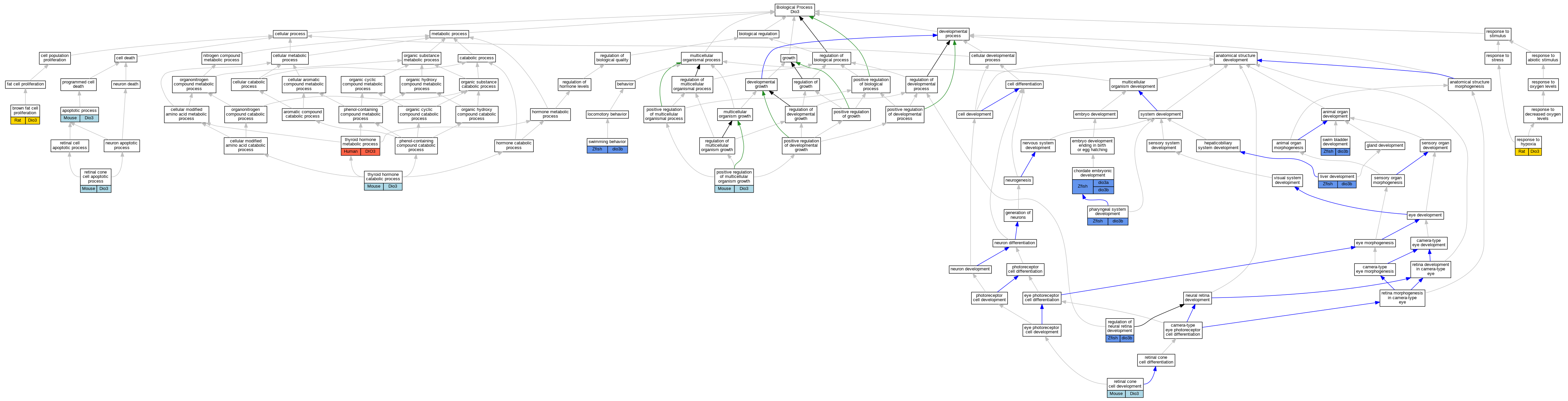Click the system development node
1568x401 pixels.
(x=1160, y=115)
